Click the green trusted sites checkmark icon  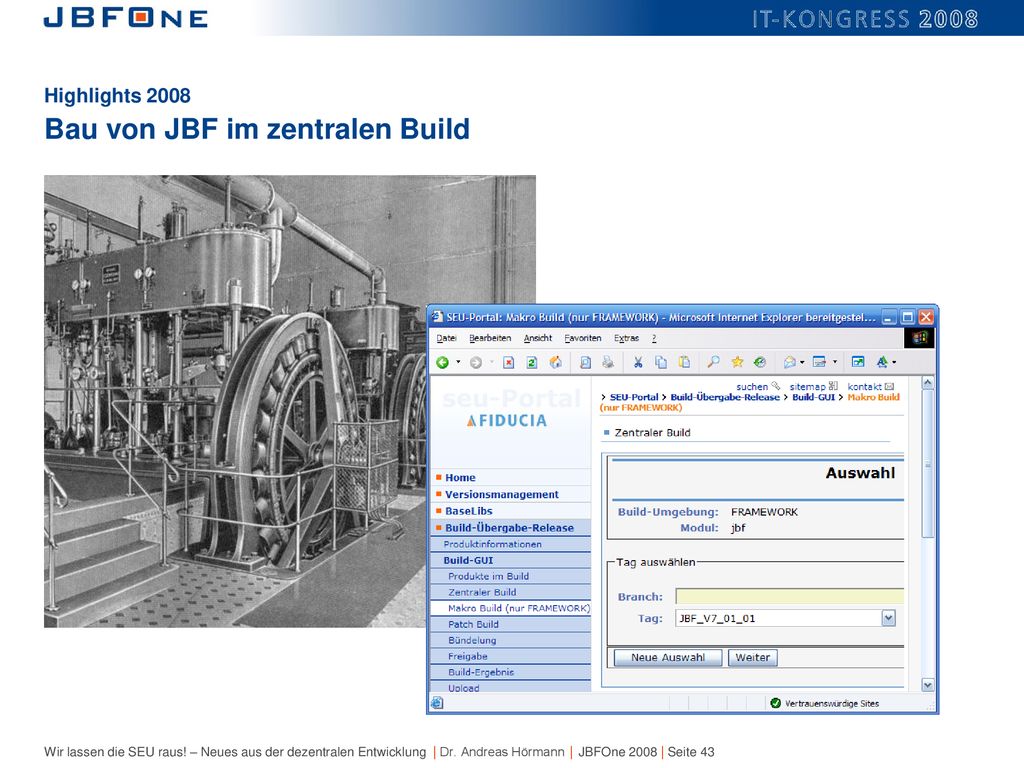775,703
